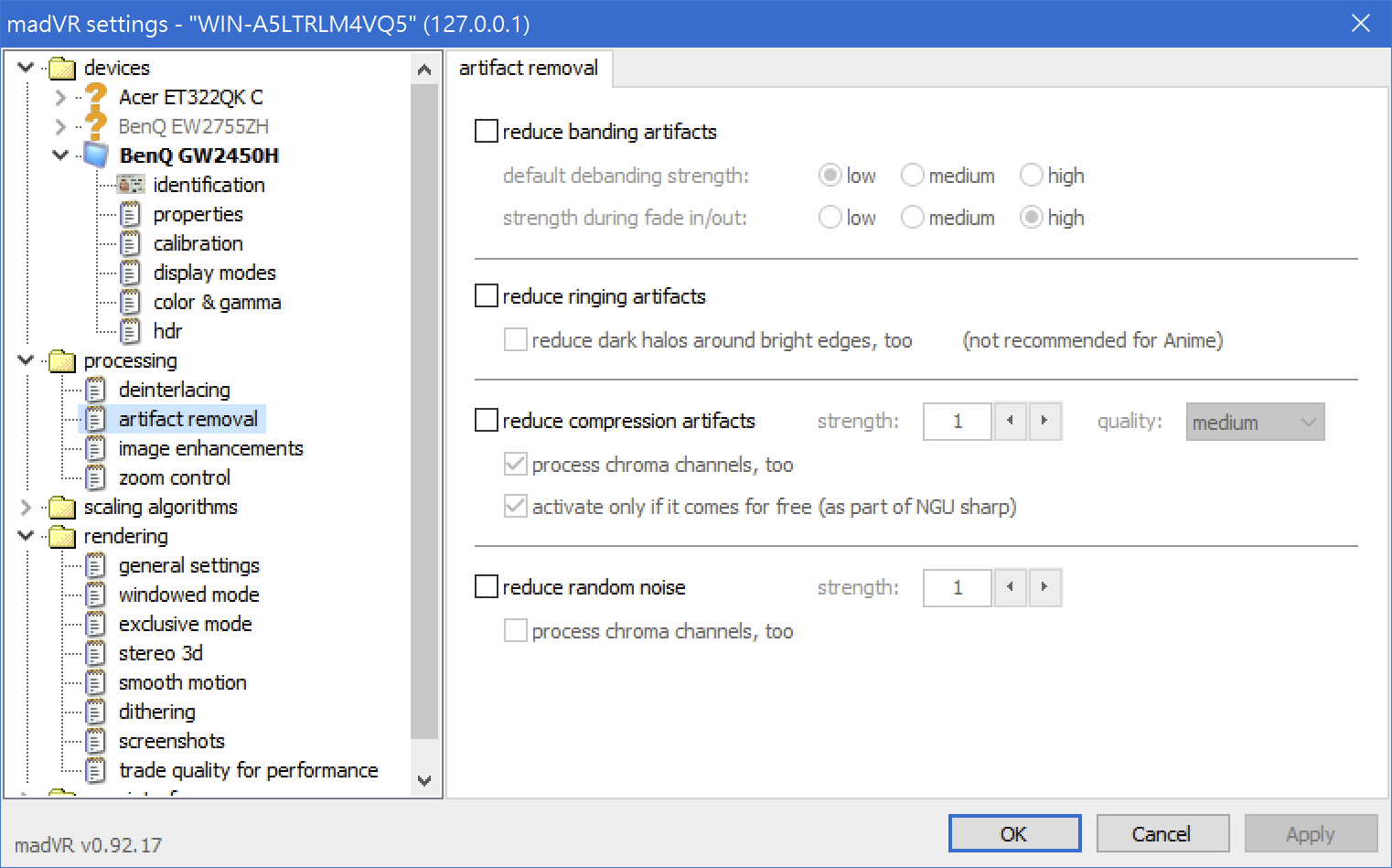Click the processing folder icon
1392x868 pixels.
[x=62, y=360]
